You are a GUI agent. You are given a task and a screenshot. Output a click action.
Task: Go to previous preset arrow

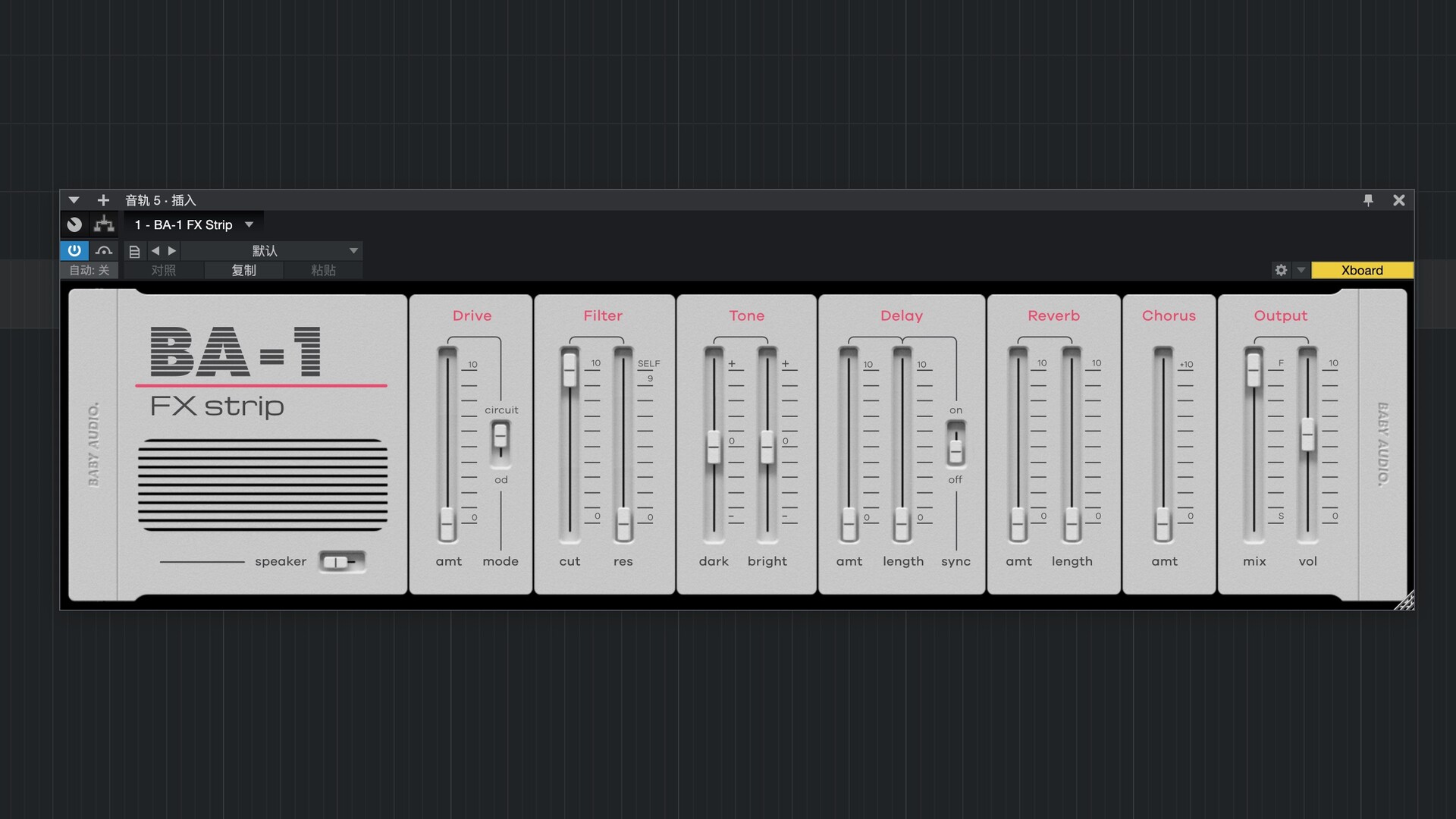point(155,251)
